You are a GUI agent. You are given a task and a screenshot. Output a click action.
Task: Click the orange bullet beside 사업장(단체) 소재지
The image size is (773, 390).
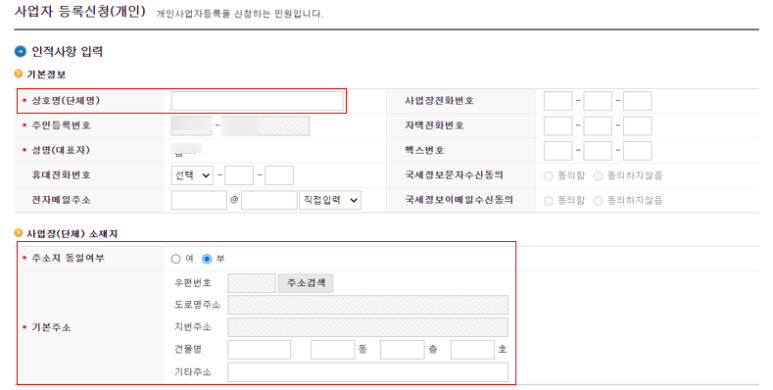pyautogui.click(x=18, y=233)
